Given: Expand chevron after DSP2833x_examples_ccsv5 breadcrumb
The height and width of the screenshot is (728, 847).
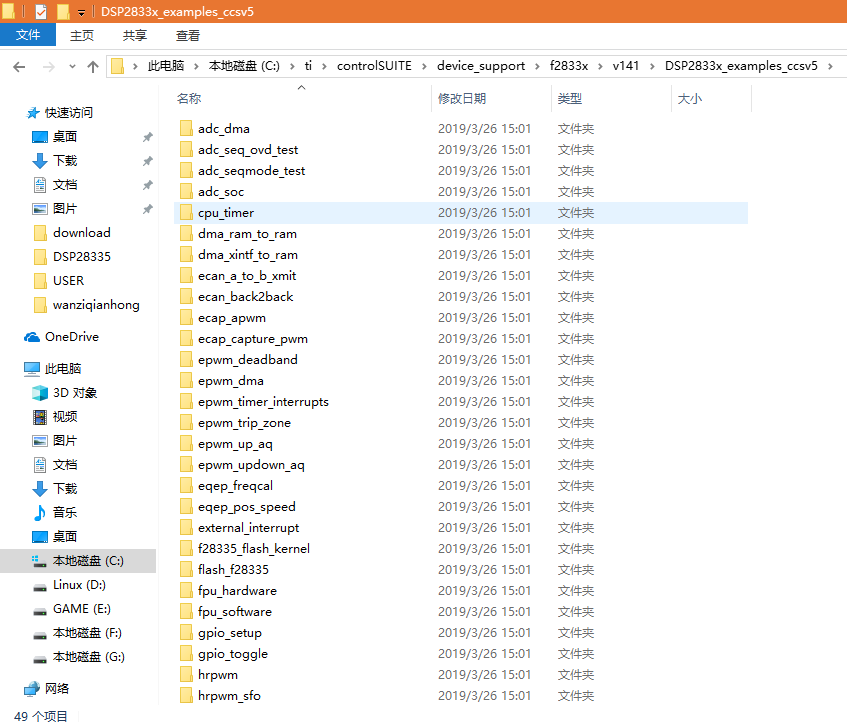Looking at the screenshot, I should (x=830, y=66).
